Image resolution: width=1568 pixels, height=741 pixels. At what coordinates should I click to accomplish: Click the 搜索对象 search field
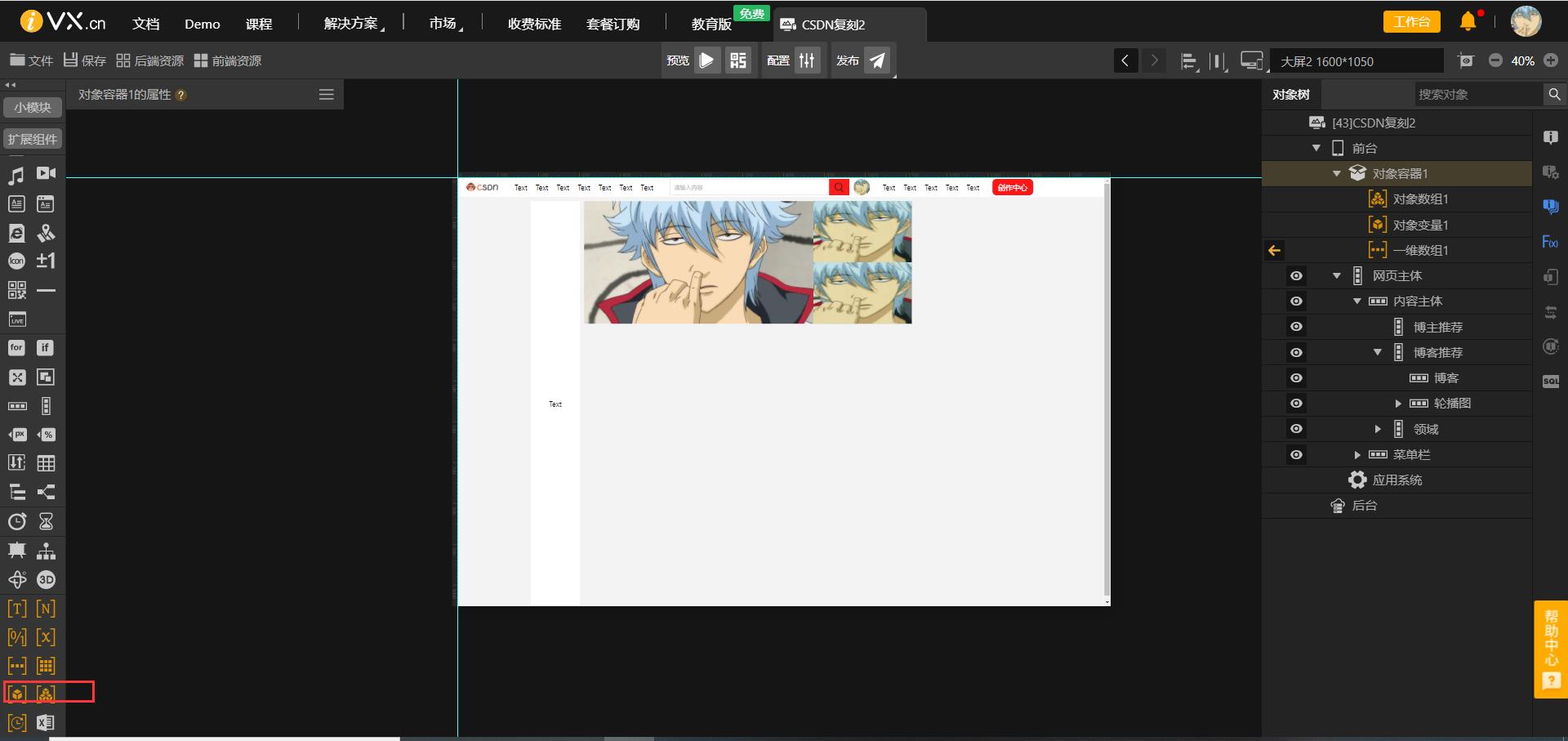[x=1478, y=95]
